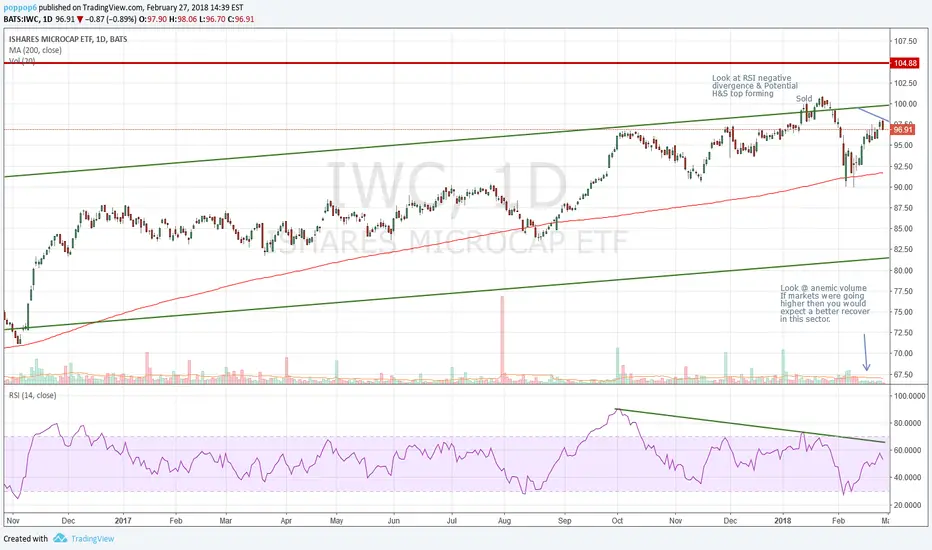Image resolution: width=932 pixels, height=550 pixels.
Task: Select the RSI negative divergence annotation note
Action: point(755,86)
